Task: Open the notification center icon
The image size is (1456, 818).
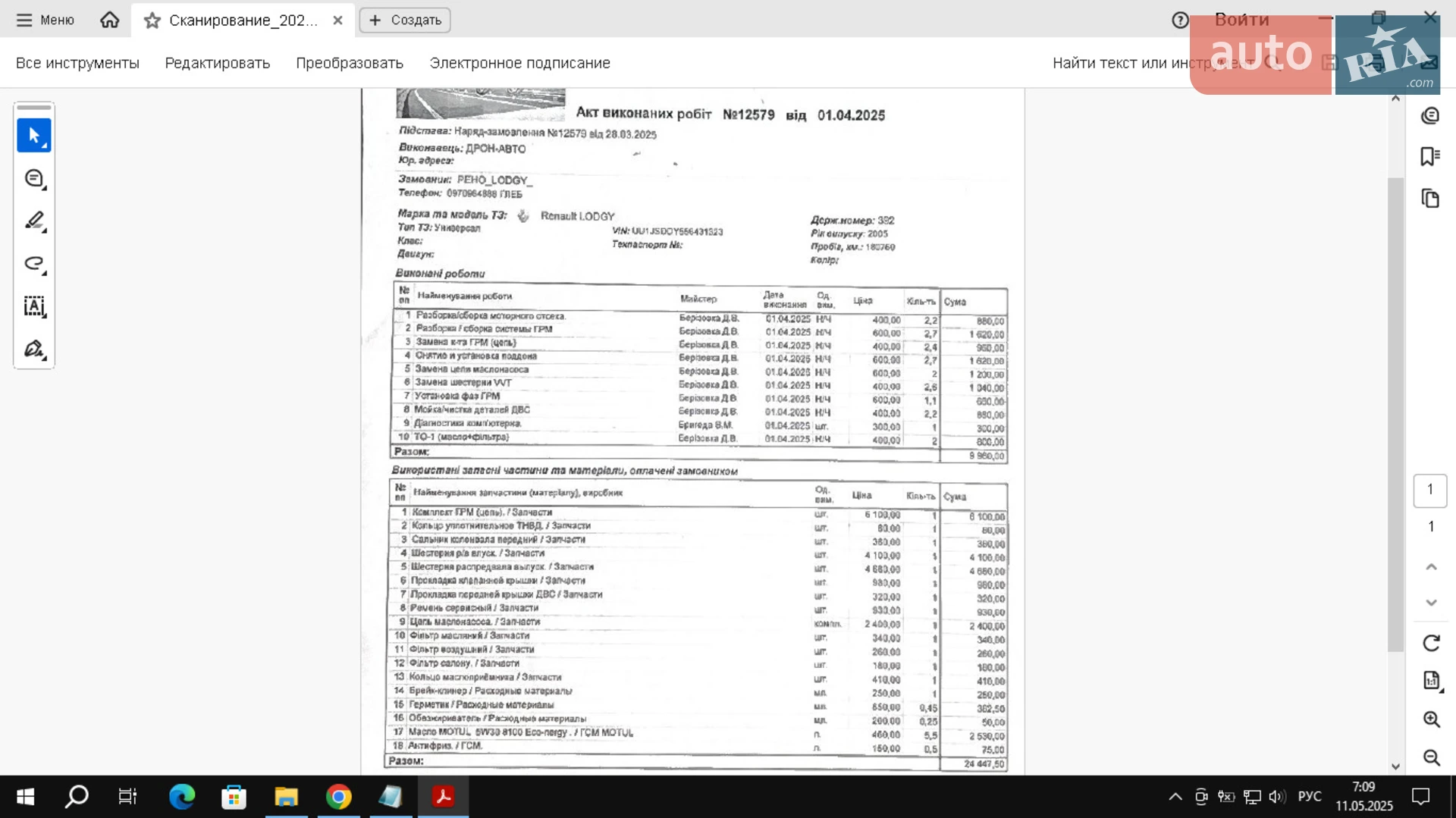Action: pos(1420,797)
